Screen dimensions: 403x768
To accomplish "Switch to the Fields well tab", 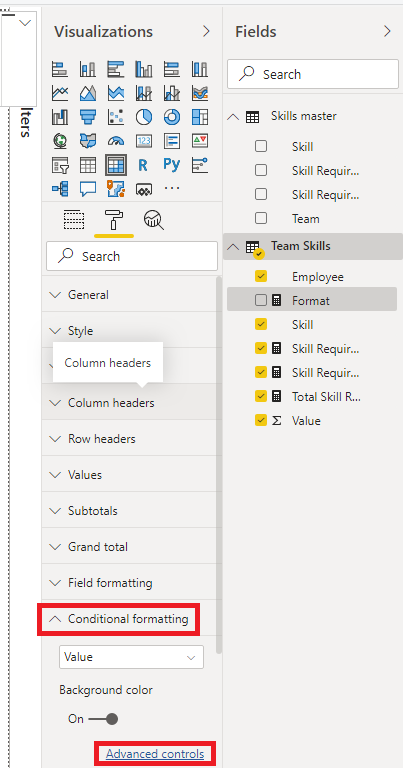I will click(x=74, y=220).
